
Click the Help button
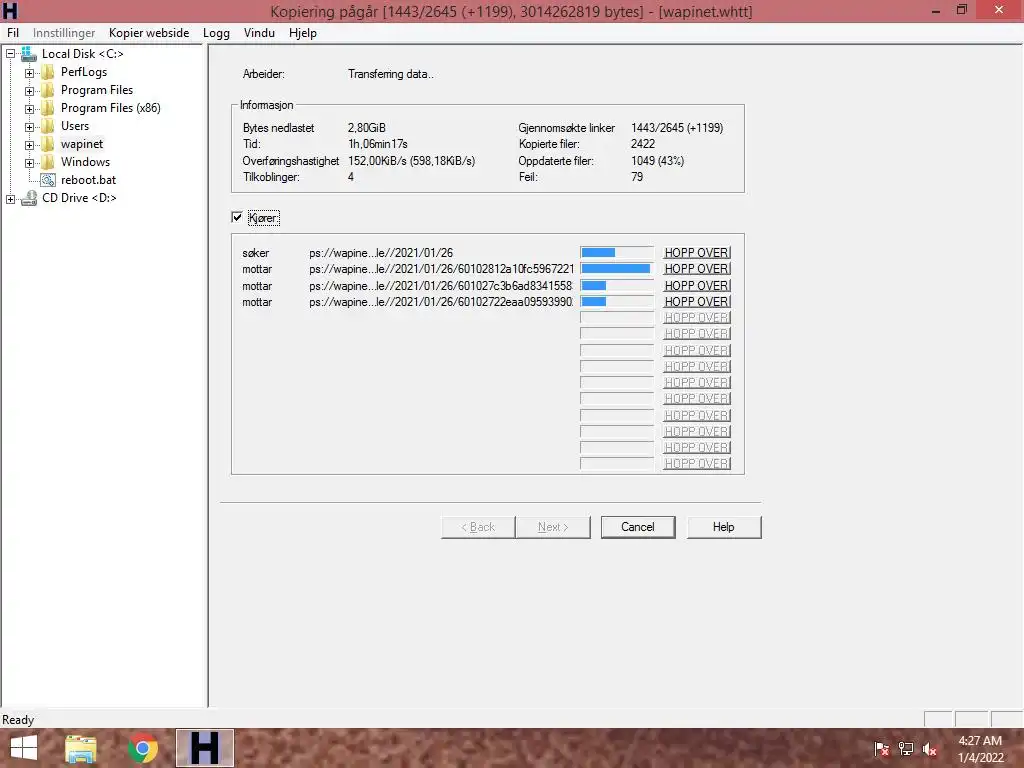click(x=724, y=527)
